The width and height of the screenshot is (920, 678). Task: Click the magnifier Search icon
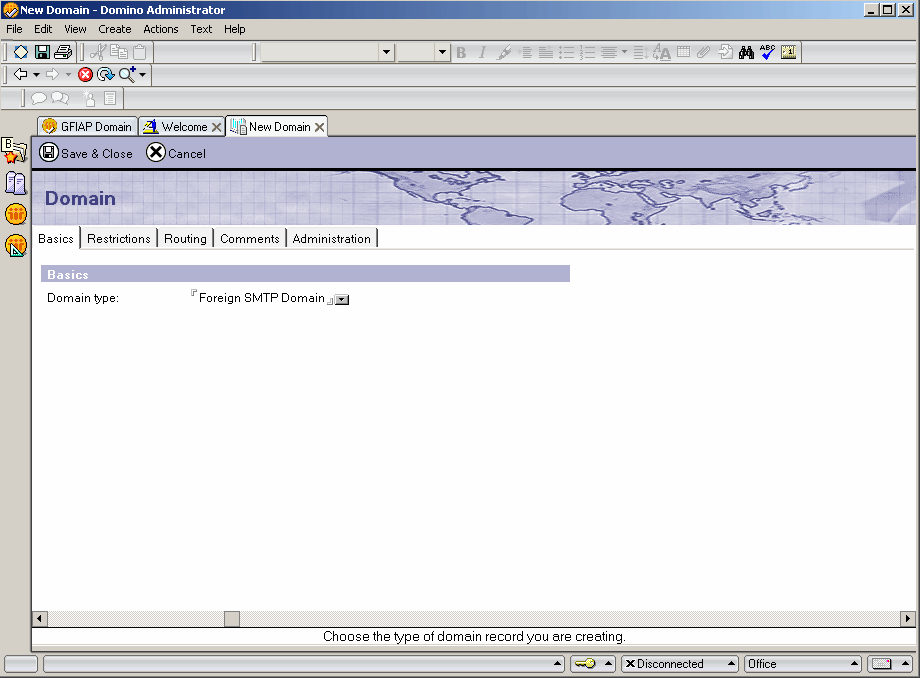point(127,75)
